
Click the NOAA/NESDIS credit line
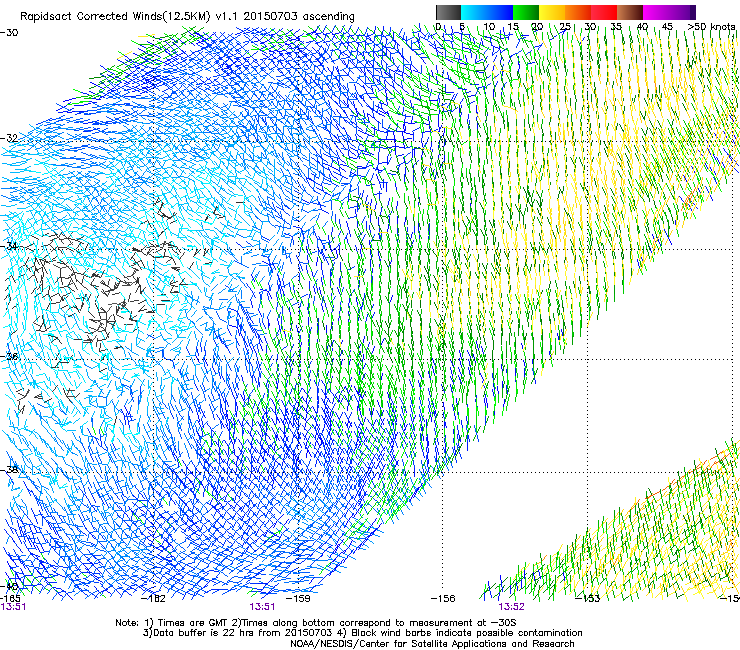(x=432, y=644)
